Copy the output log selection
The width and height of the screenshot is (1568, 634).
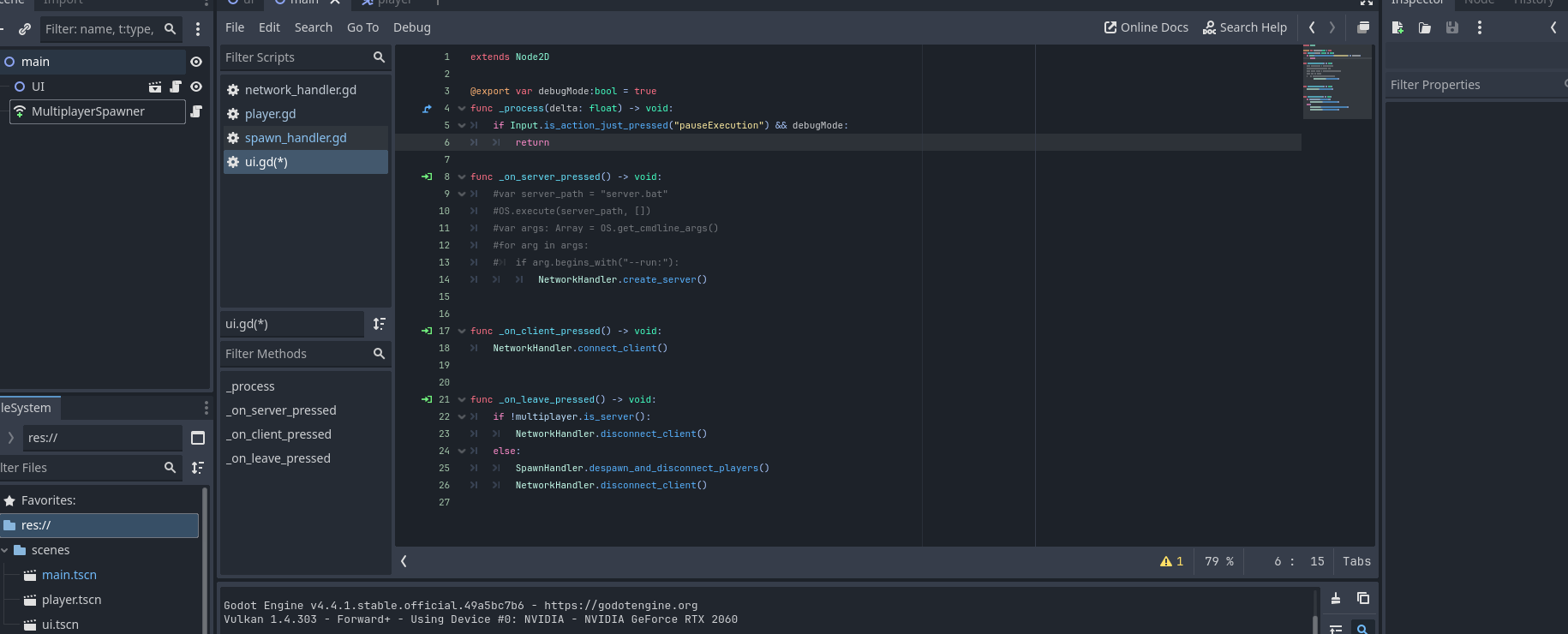[1363, 598]
